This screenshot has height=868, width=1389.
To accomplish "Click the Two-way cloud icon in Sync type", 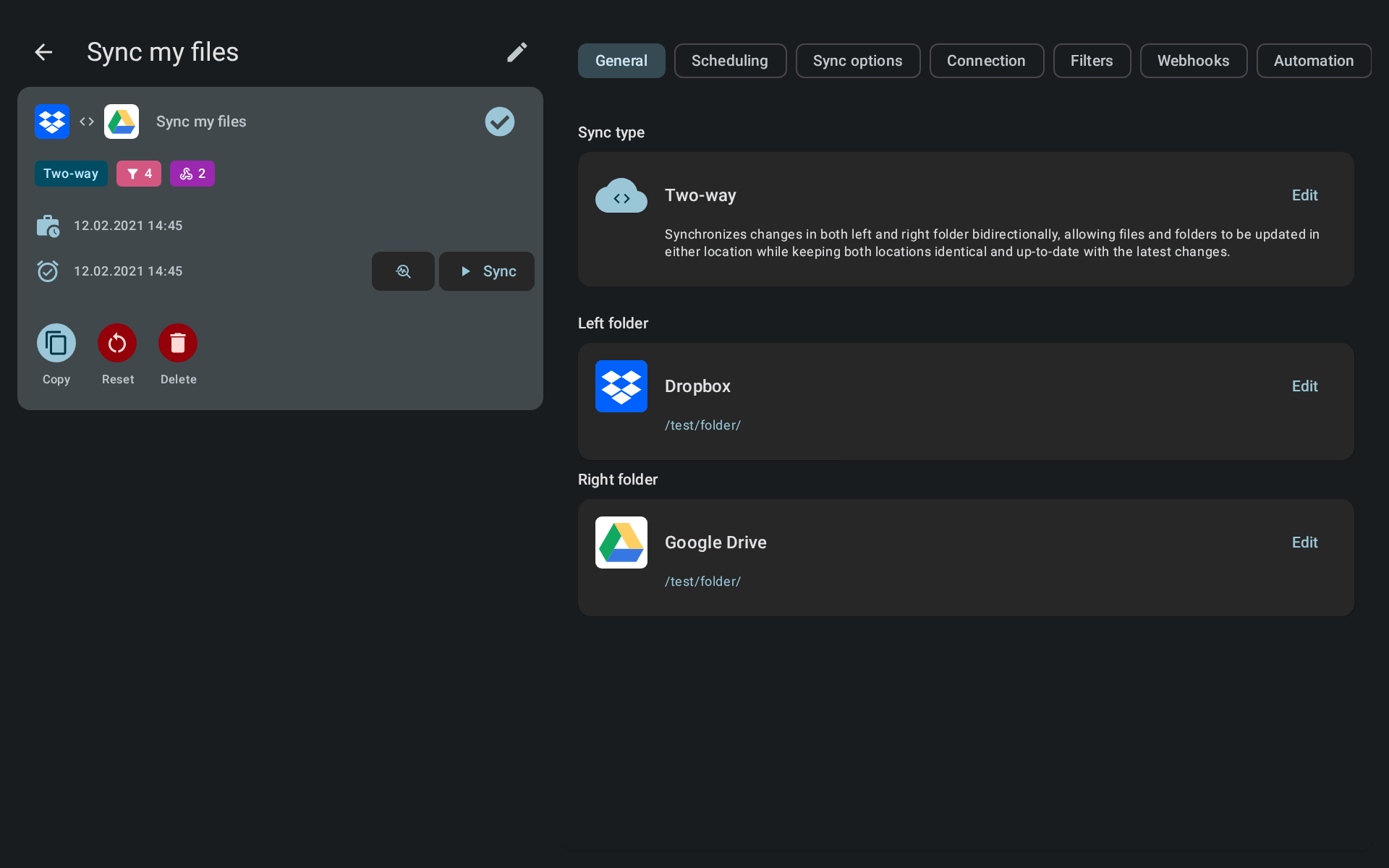I will pyautogui.click(x=621, y=195).
